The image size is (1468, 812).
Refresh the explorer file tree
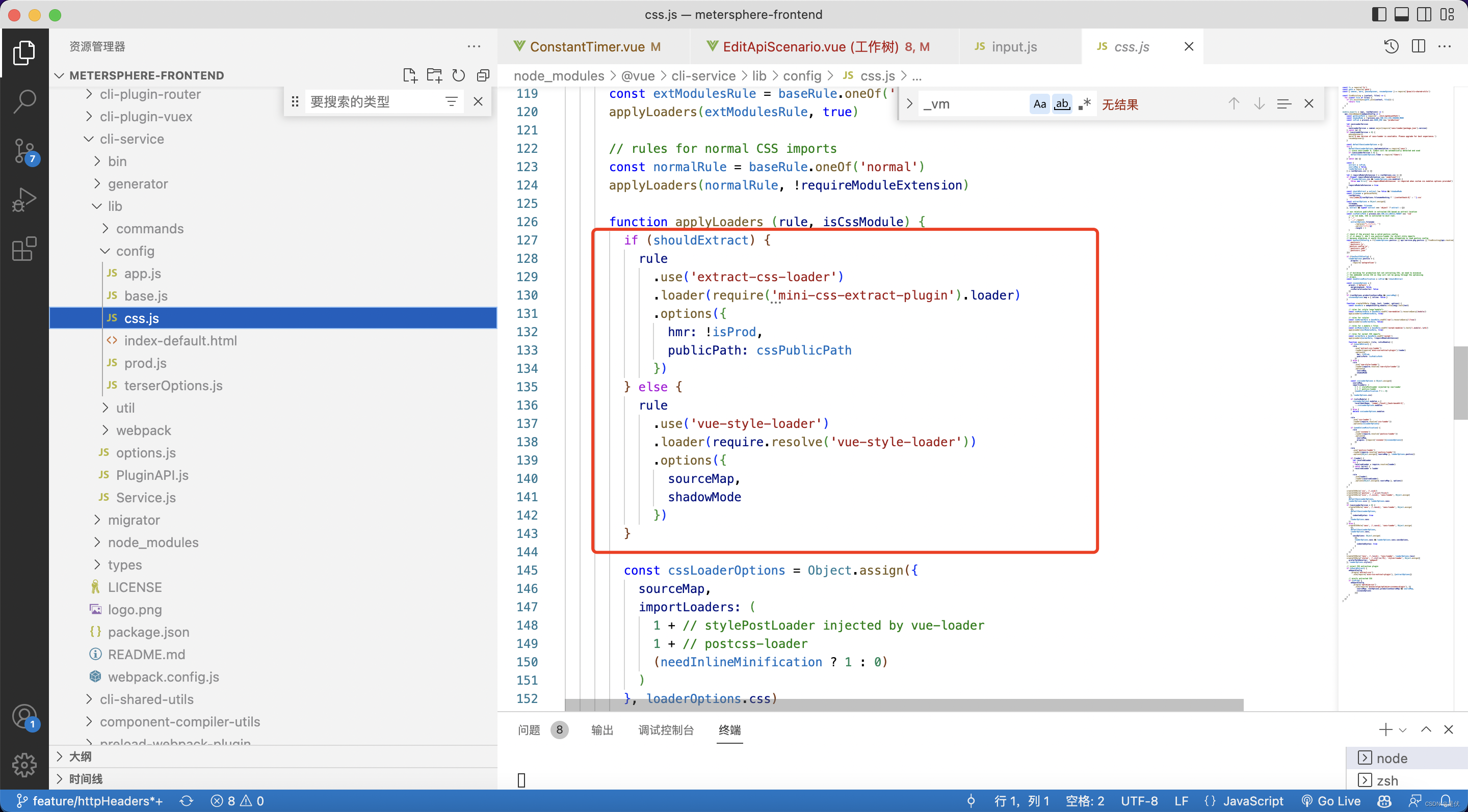pos(458,75)
